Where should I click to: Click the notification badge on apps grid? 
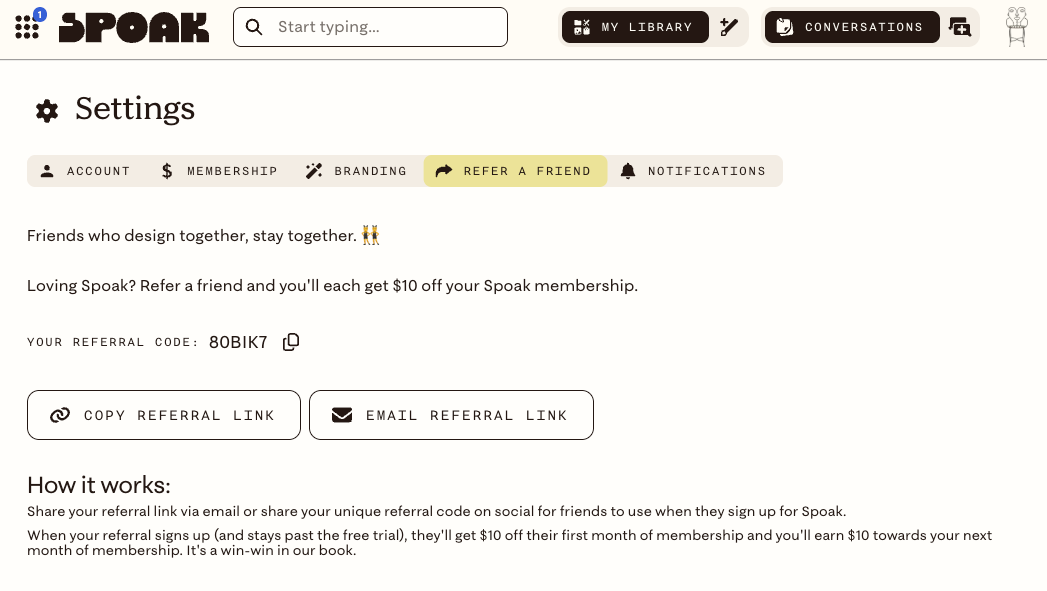click(40, 14)
